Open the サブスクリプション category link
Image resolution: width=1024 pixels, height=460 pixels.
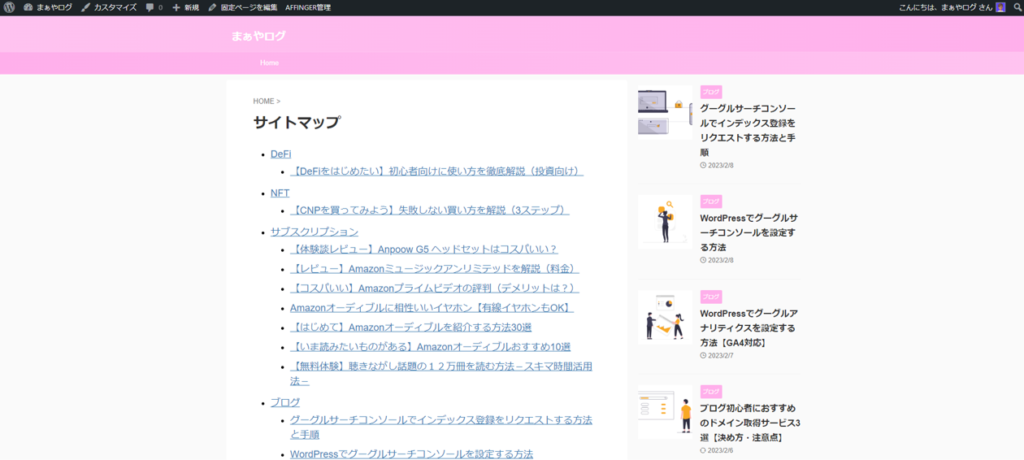point(314,232)
